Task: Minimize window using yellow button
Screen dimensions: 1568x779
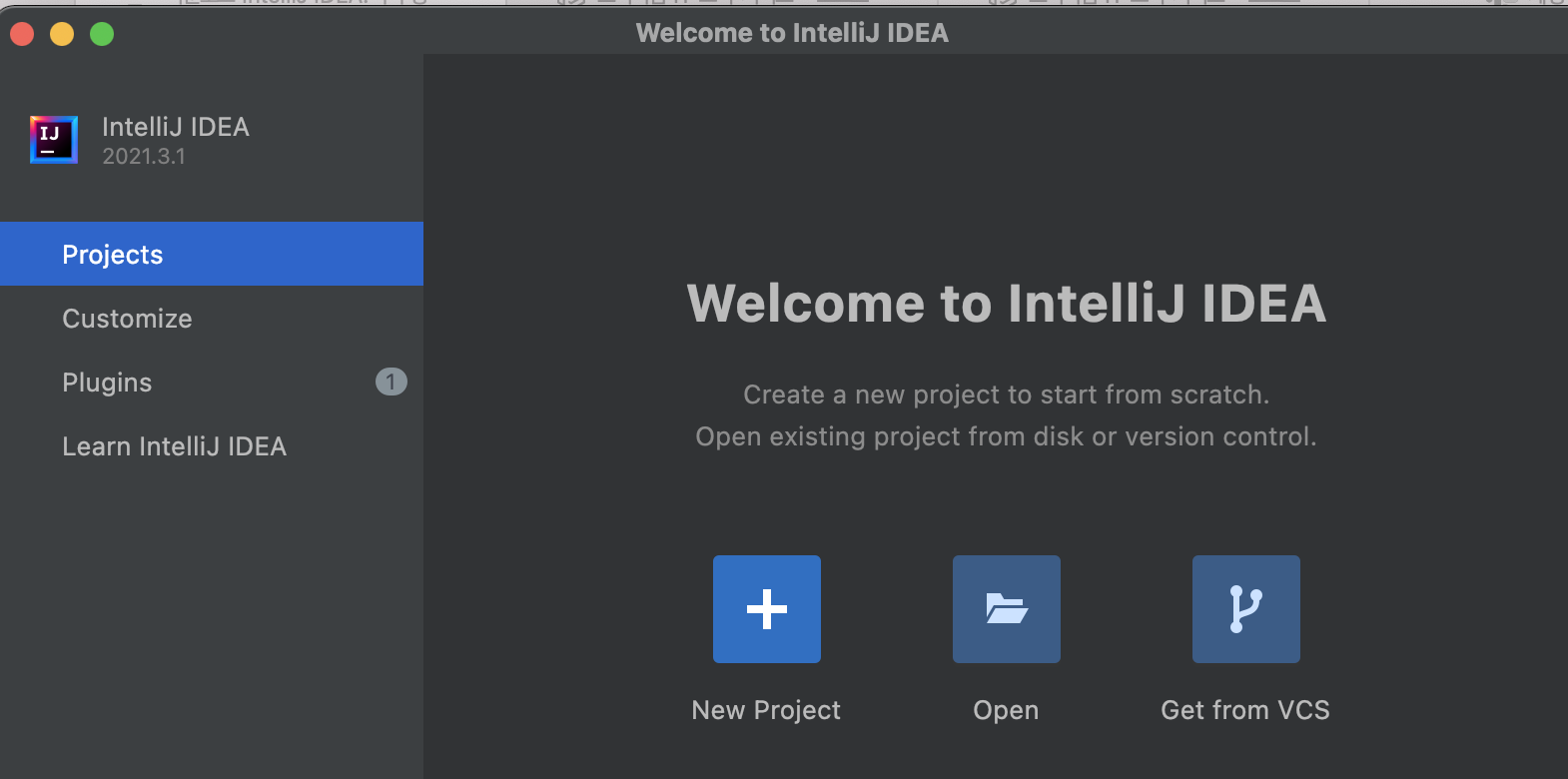Action: click(x=62, y=34)
